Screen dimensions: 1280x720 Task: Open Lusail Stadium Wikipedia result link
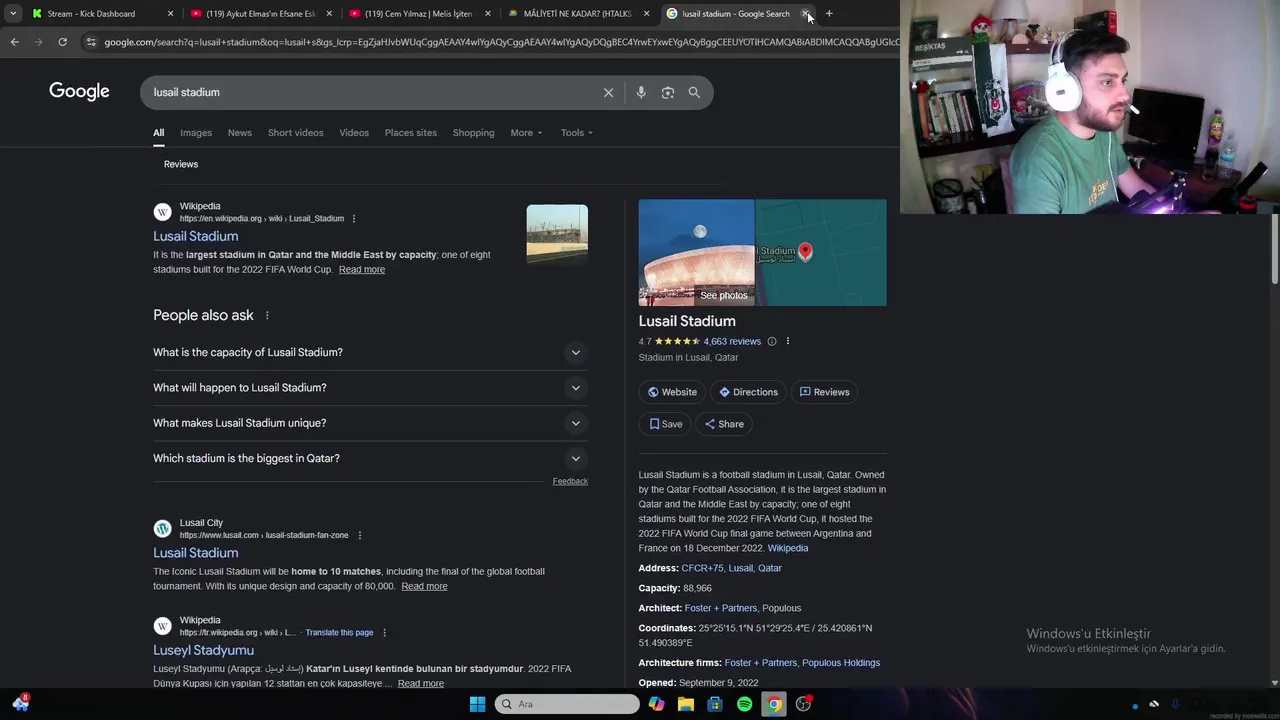tap(195, 236)
